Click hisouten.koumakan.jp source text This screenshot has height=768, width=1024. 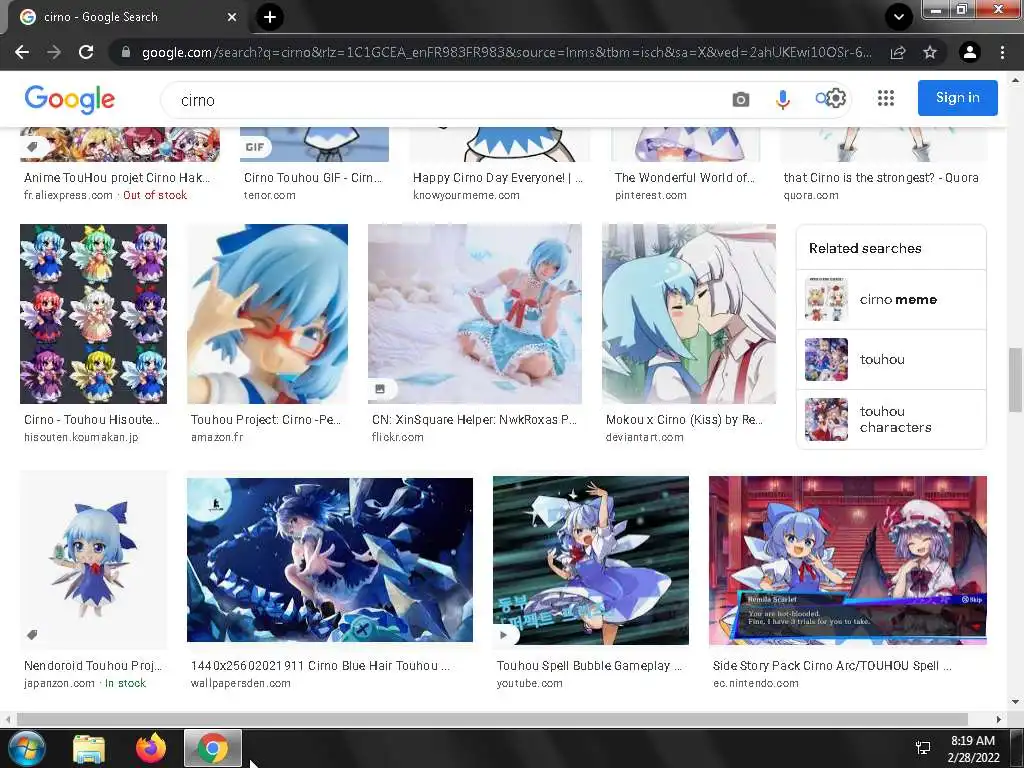point(81,438)
